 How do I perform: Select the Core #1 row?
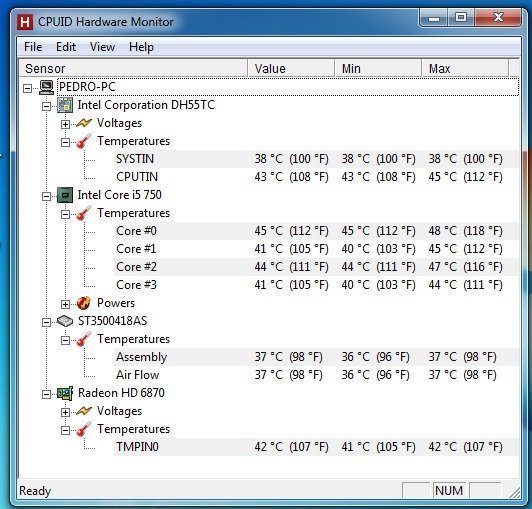316,249
